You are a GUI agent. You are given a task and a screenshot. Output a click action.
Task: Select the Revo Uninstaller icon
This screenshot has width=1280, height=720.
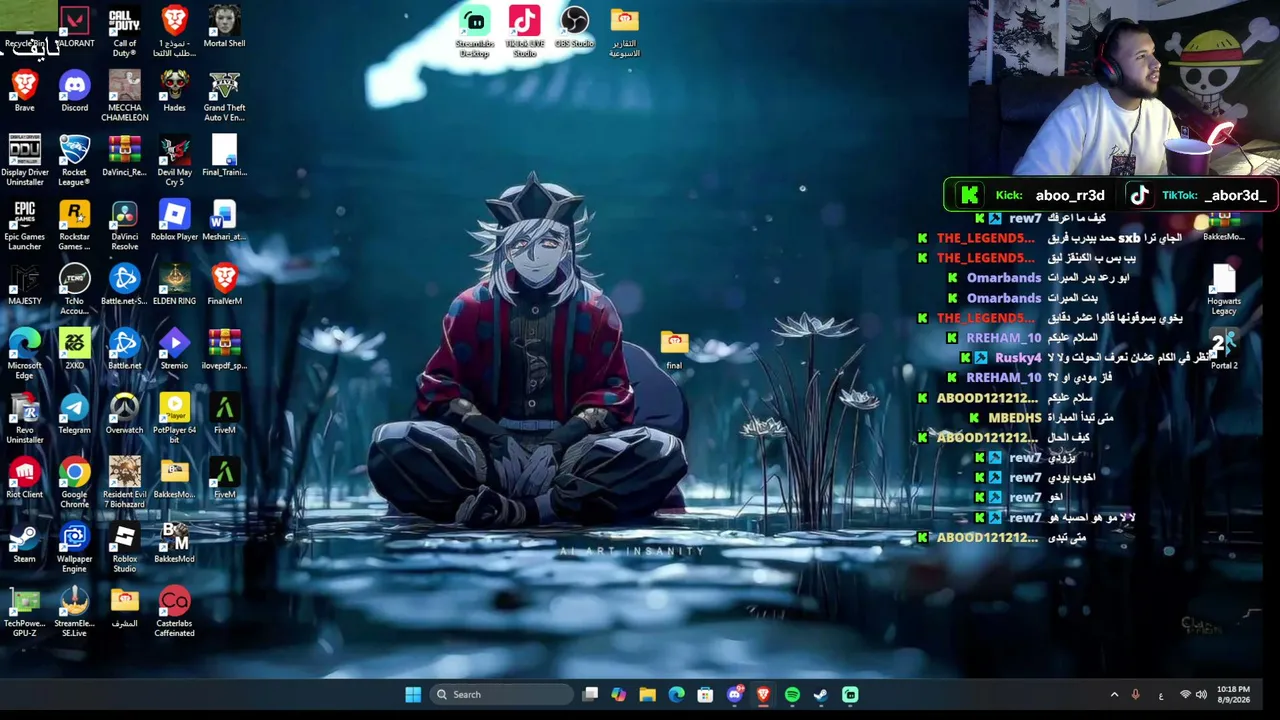(25, 418)
